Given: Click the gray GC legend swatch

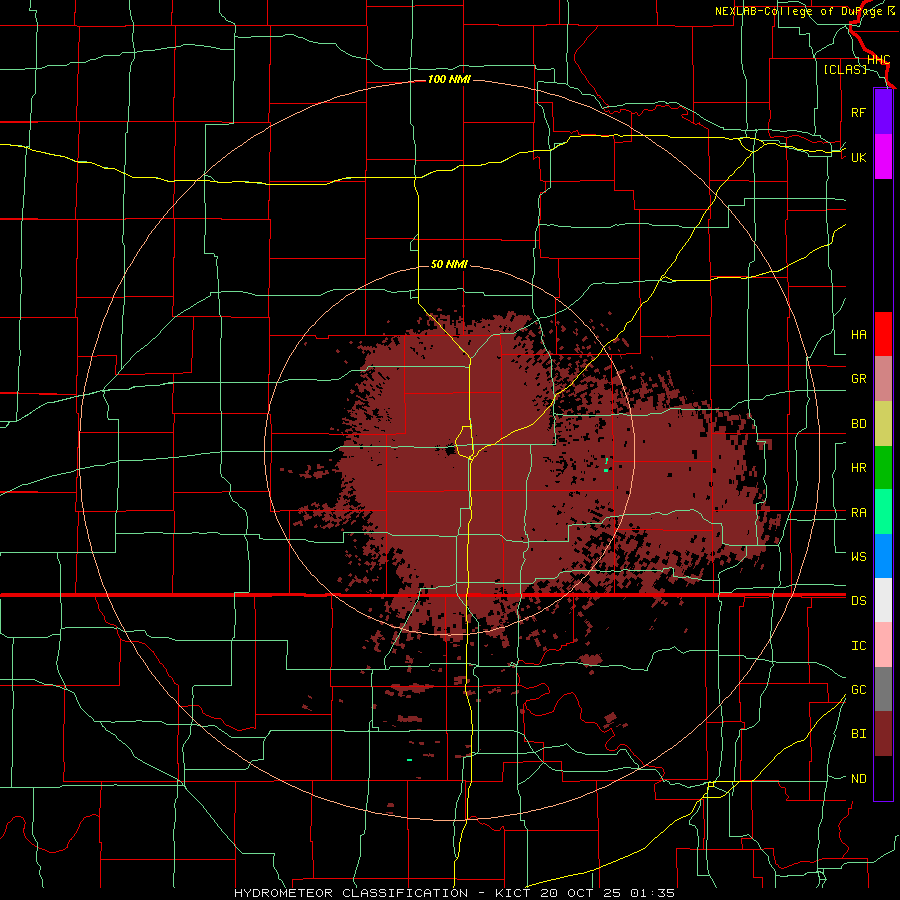Looking at the screenshot, I should [883, 689].
